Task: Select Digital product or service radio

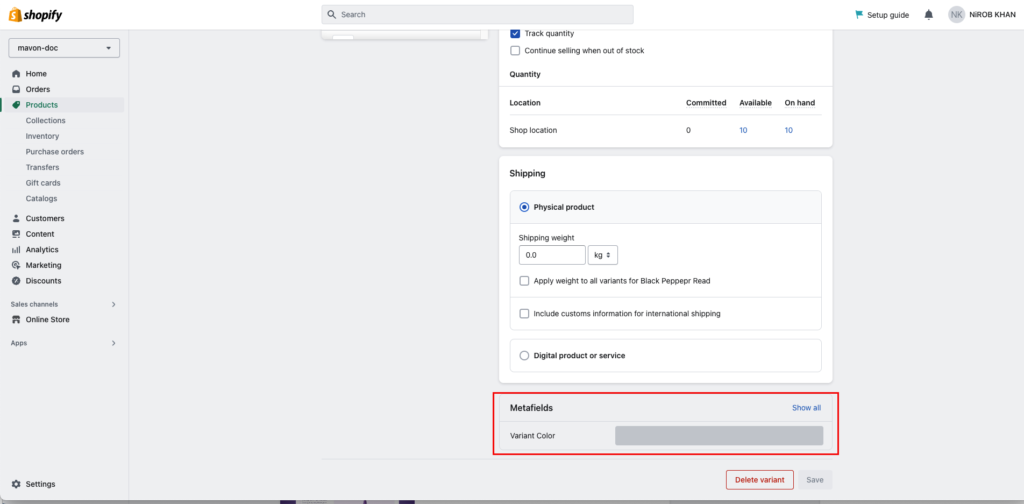Action: click(524, 356)
